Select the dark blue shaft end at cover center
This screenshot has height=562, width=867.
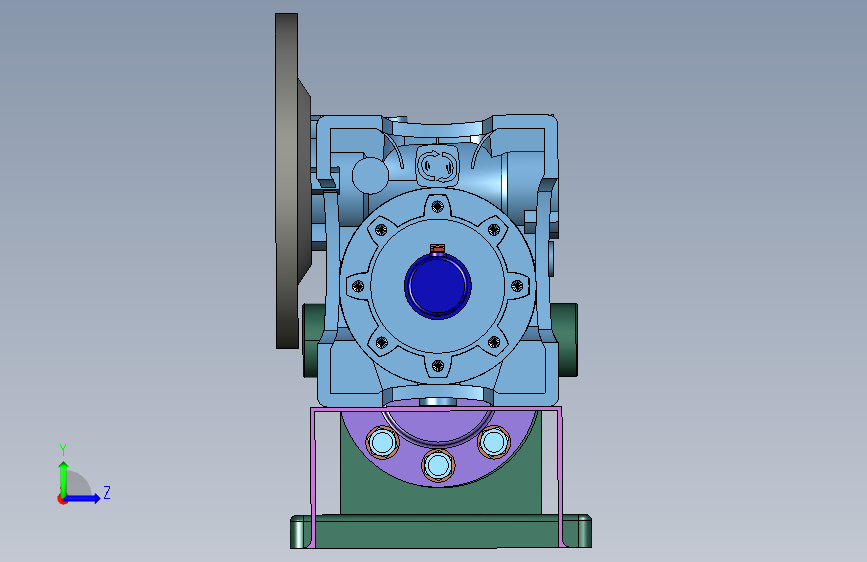tap(438, 287)
